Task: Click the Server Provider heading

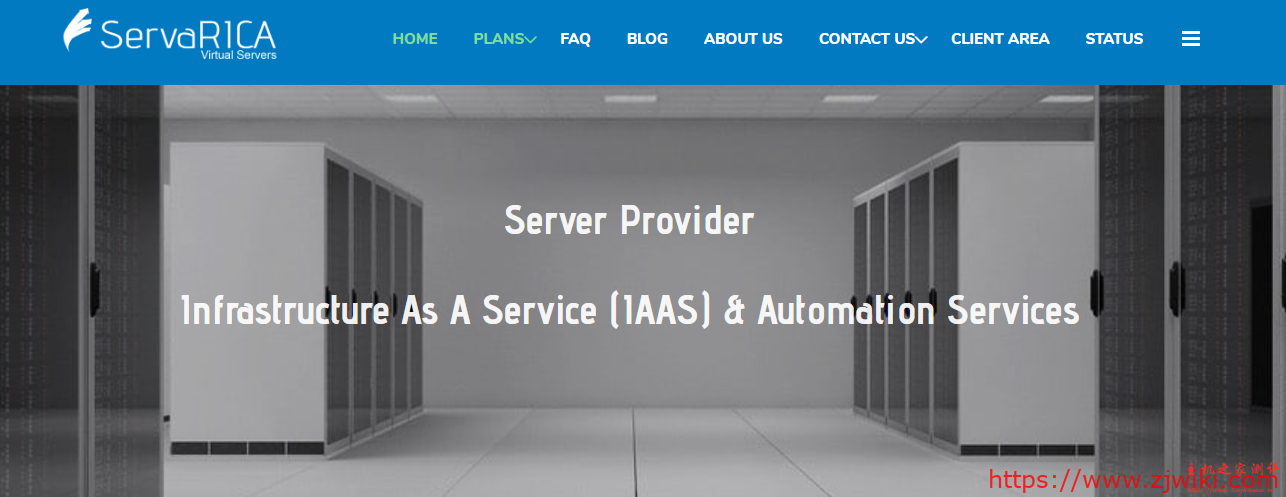Action: (629, 220)
